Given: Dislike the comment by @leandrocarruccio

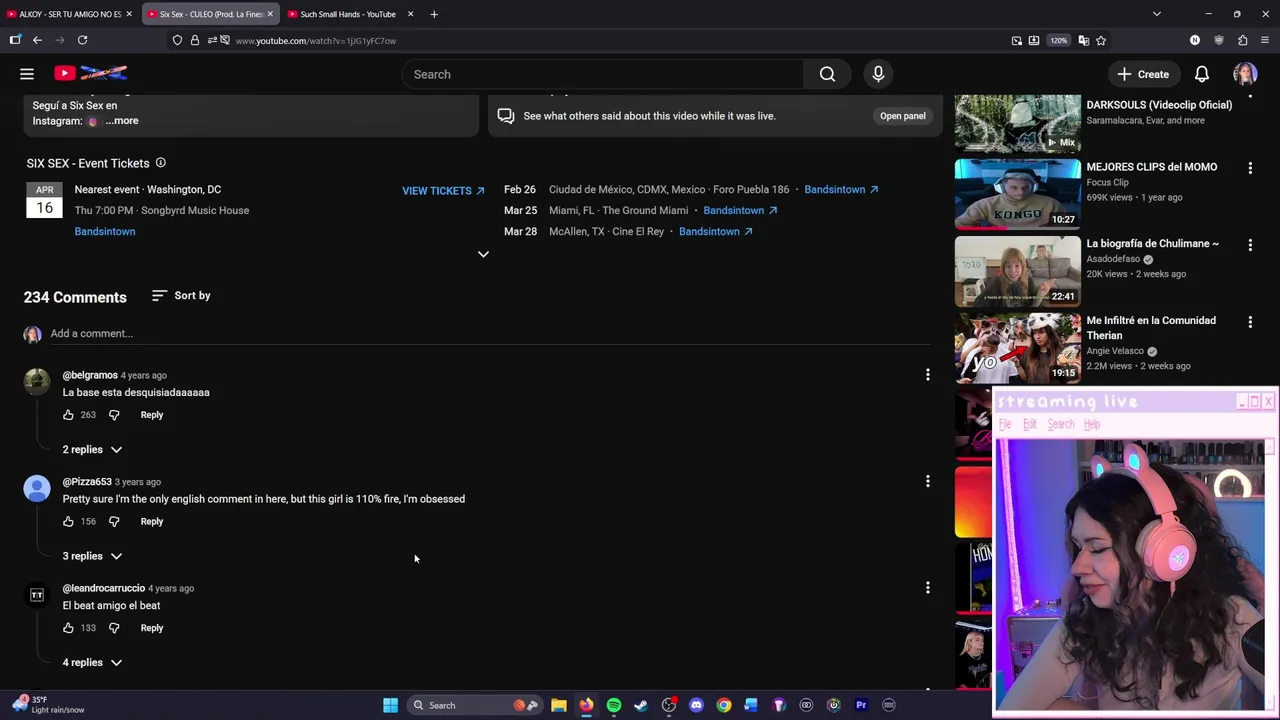Looking at the screenshot, I should coord(114,628).
